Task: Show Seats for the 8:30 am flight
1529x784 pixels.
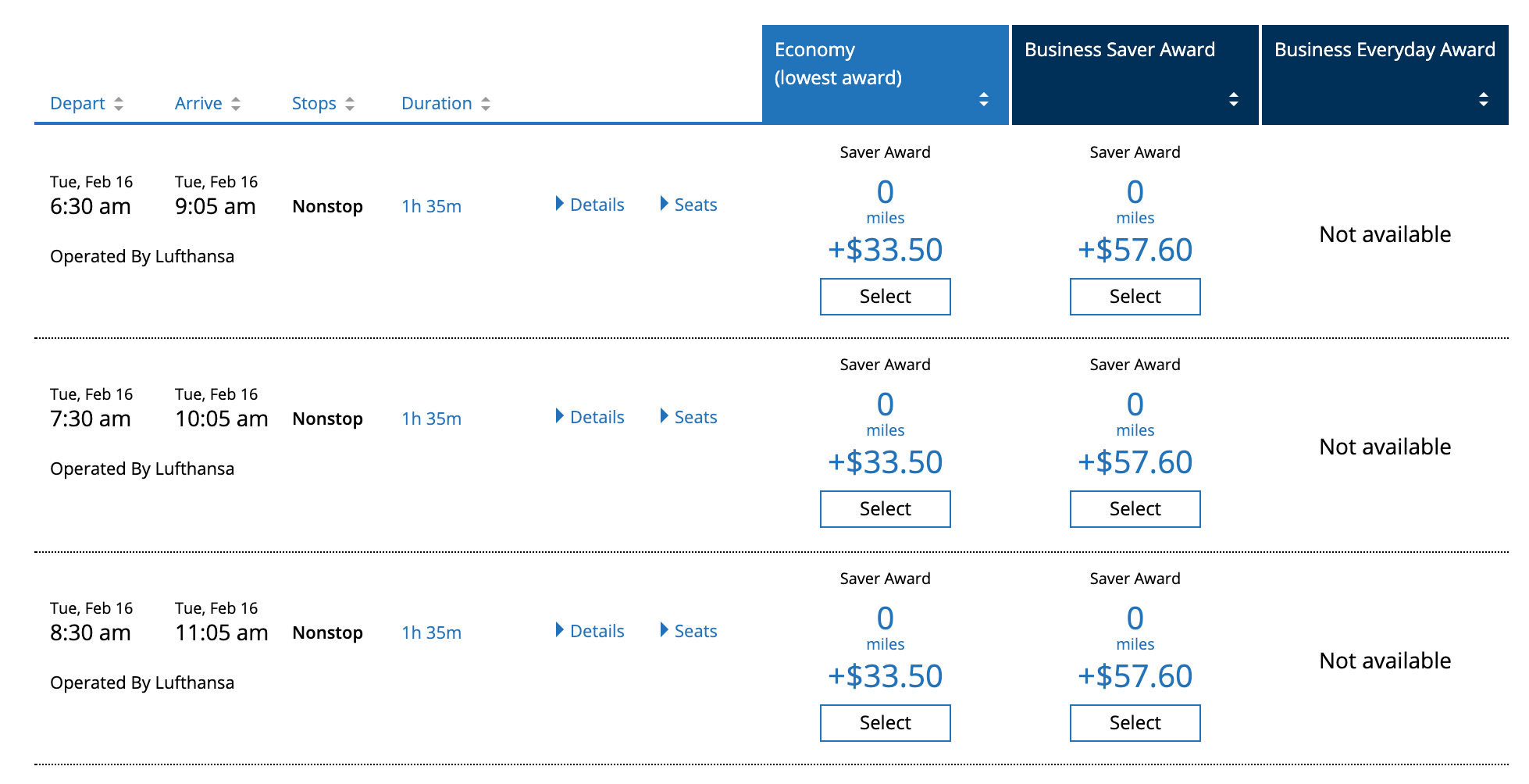Action: 688,631
